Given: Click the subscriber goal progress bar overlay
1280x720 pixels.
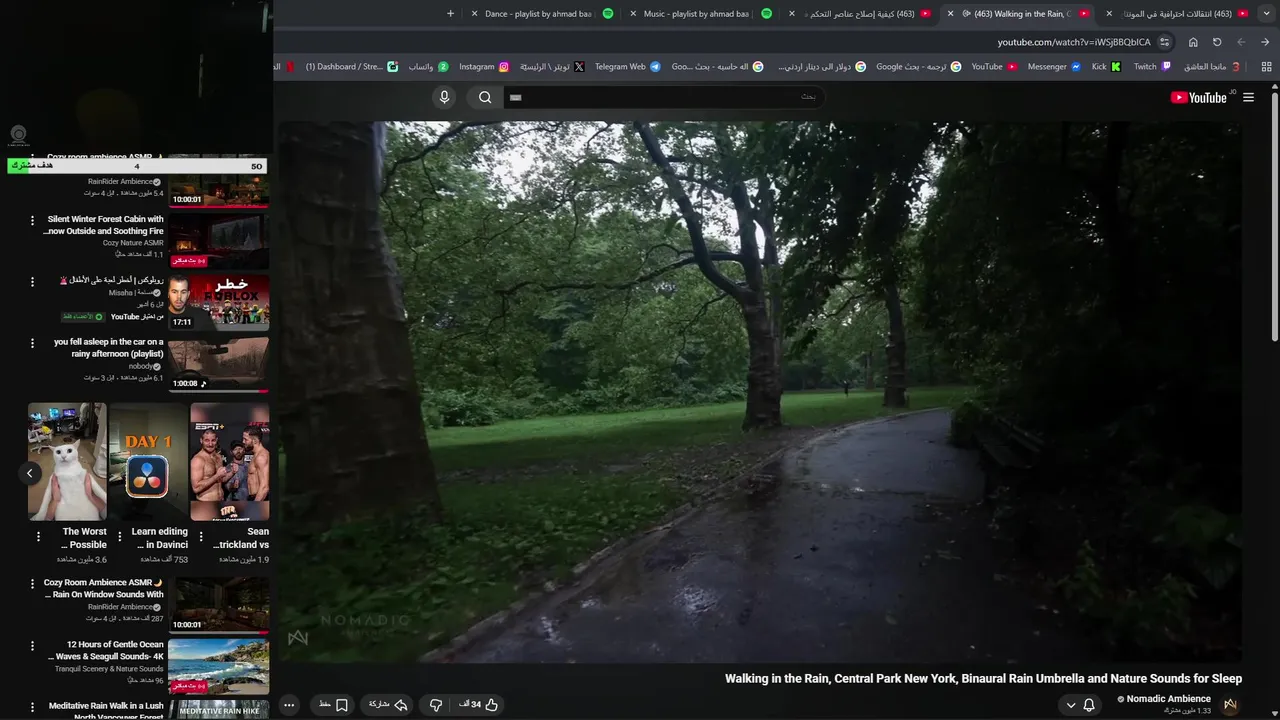Looking at the screenshot, I should [137, 166].
